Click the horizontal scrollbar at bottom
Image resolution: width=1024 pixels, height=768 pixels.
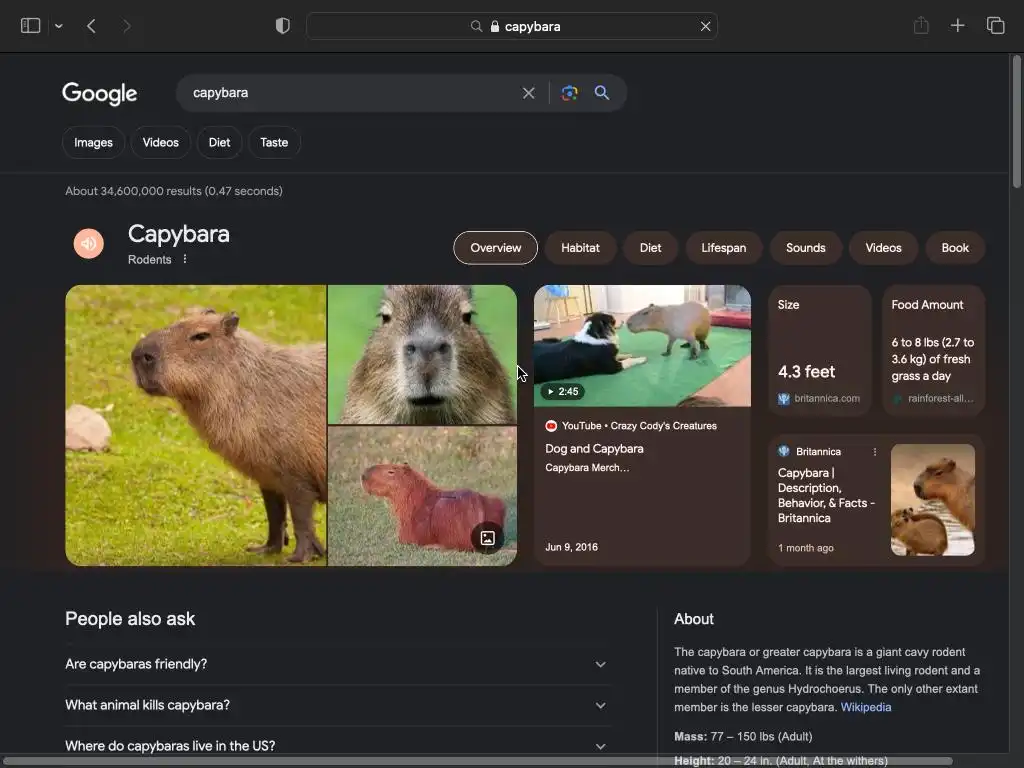[477, 761]
